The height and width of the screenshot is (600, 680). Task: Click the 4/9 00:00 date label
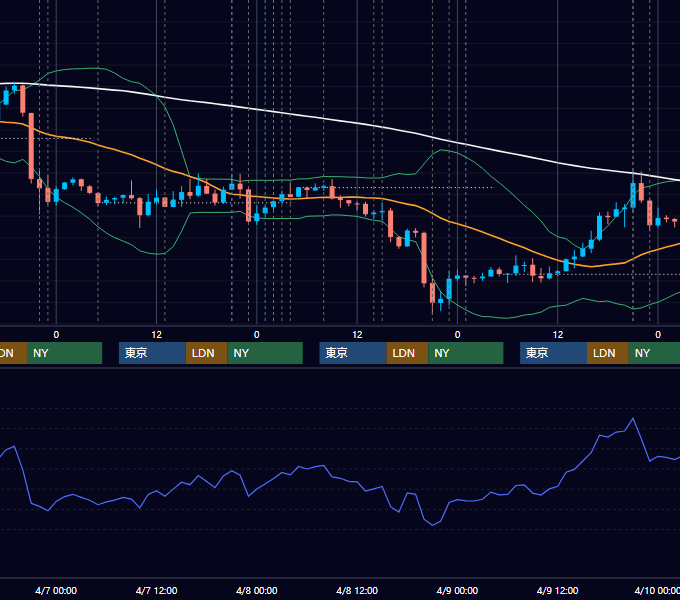[457, 590]
